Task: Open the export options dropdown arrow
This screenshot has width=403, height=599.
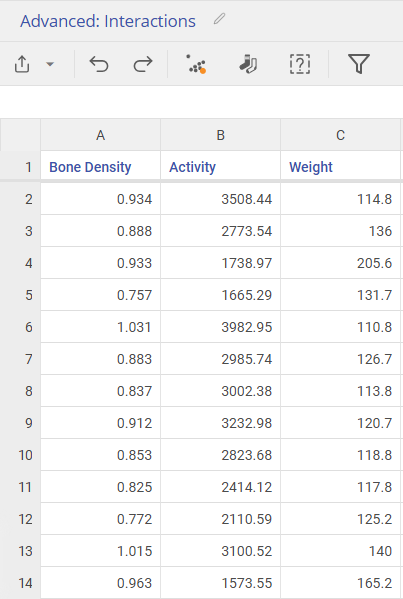Action: (x=50, y=64)
